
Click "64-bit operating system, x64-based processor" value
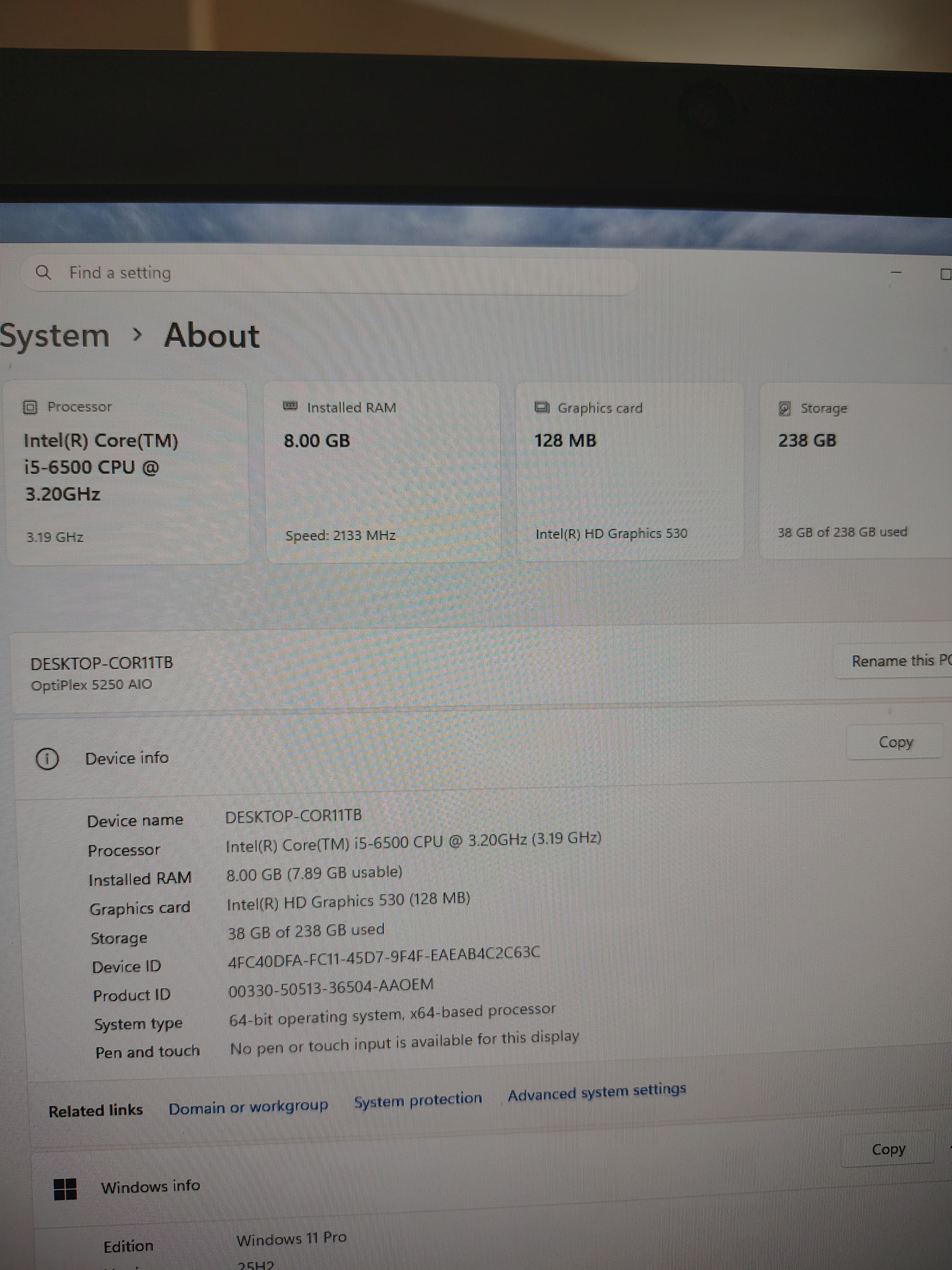tap(392, 1015)
